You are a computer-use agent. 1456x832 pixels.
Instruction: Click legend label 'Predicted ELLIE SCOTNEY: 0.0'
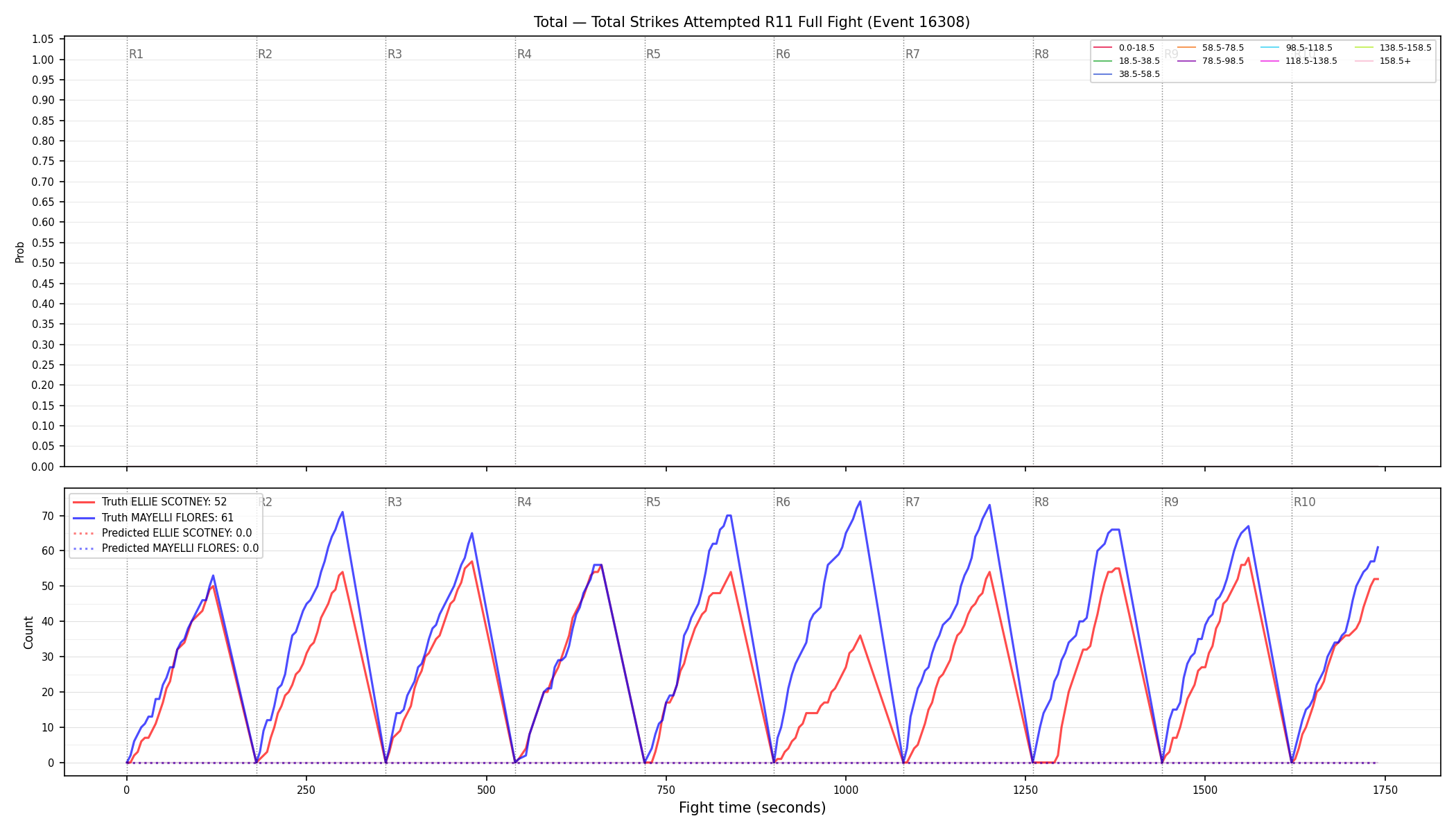177,533
